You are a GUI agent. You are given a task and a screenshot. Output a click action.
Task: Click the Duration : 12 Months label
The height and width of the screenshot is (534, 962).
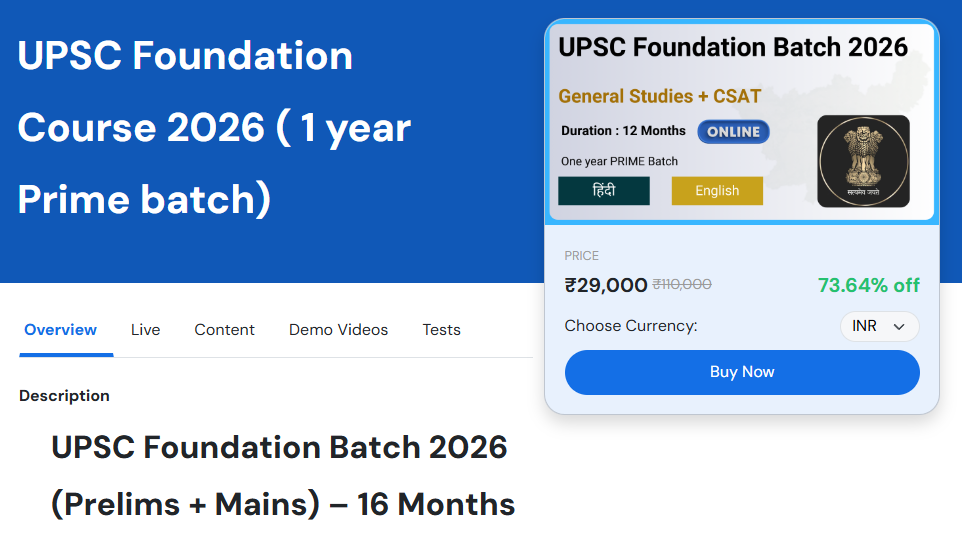pos(623,131)
